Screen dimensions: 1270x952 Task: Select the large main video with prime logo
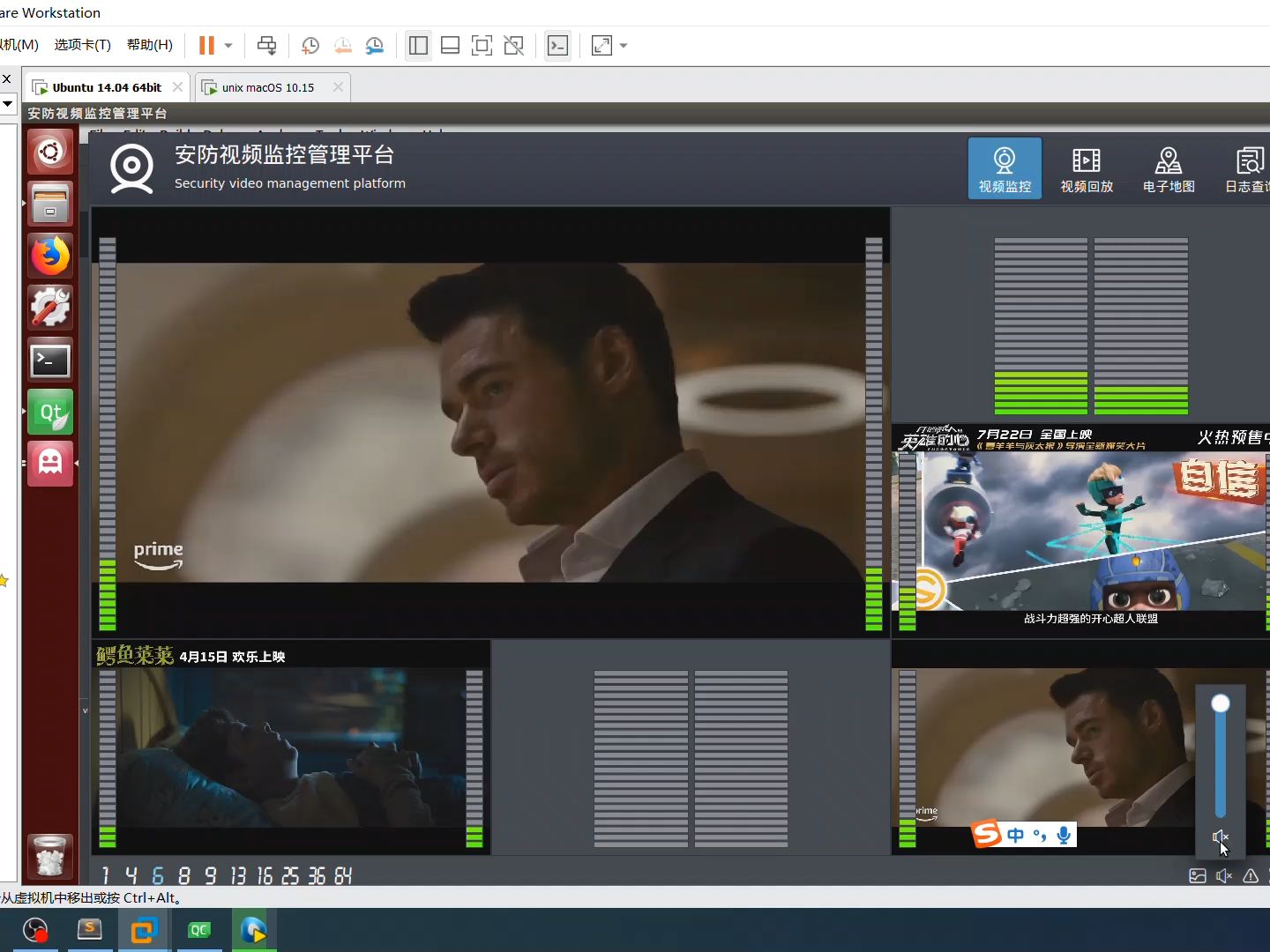point(490,422)
